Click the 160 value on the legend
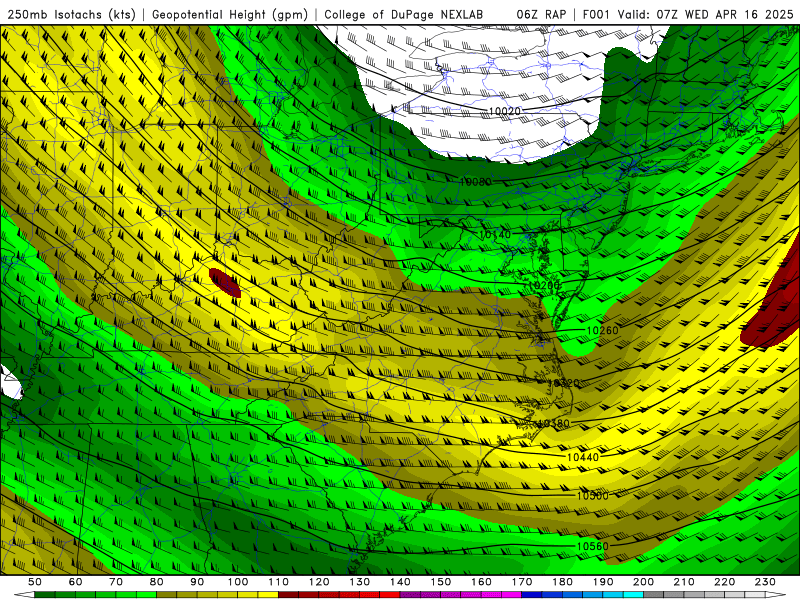 pos(482,582)
